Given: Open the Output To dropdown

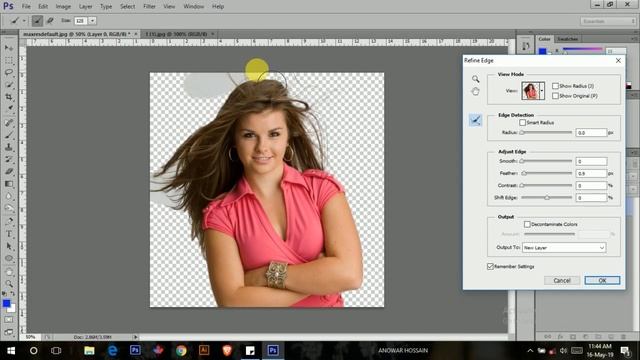Looking at the screenshot, I should click(564, 247).
